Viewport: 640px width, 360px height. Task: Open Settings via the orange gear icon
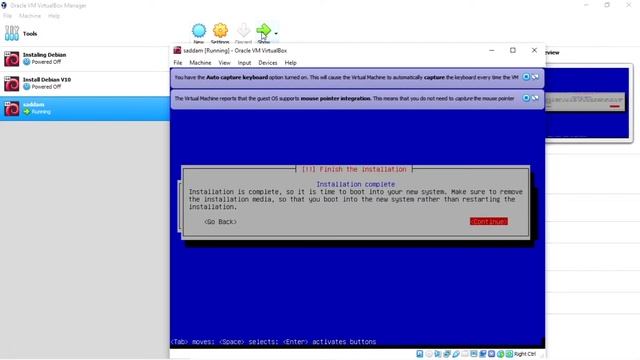(220, 31)
